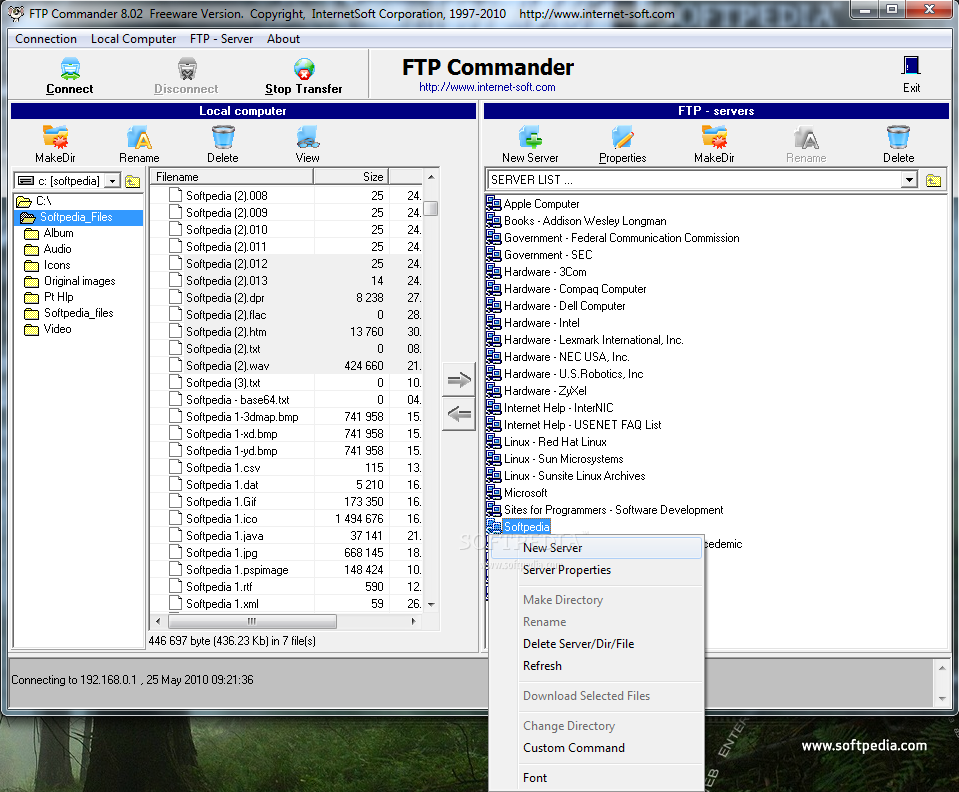Click the file list scroll down arrow

(431, 604)
